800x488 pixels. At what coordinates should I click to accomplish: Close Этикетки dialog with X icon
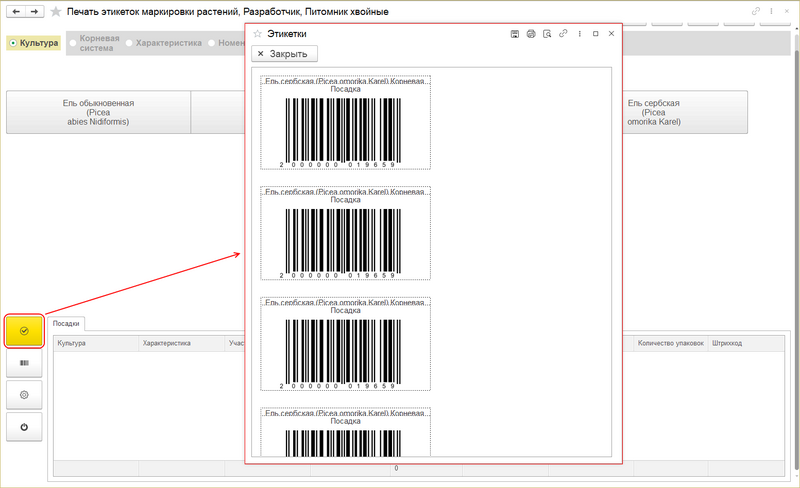[611, 34]
